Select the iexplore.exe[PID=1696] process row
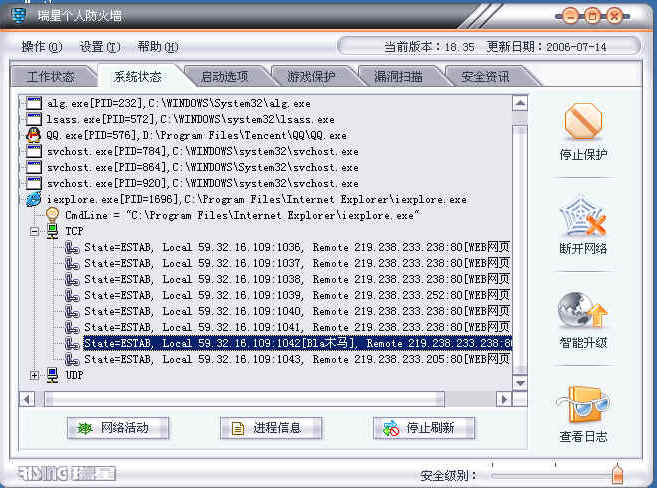This screenshot has height=488, width=657. [256, 199]
